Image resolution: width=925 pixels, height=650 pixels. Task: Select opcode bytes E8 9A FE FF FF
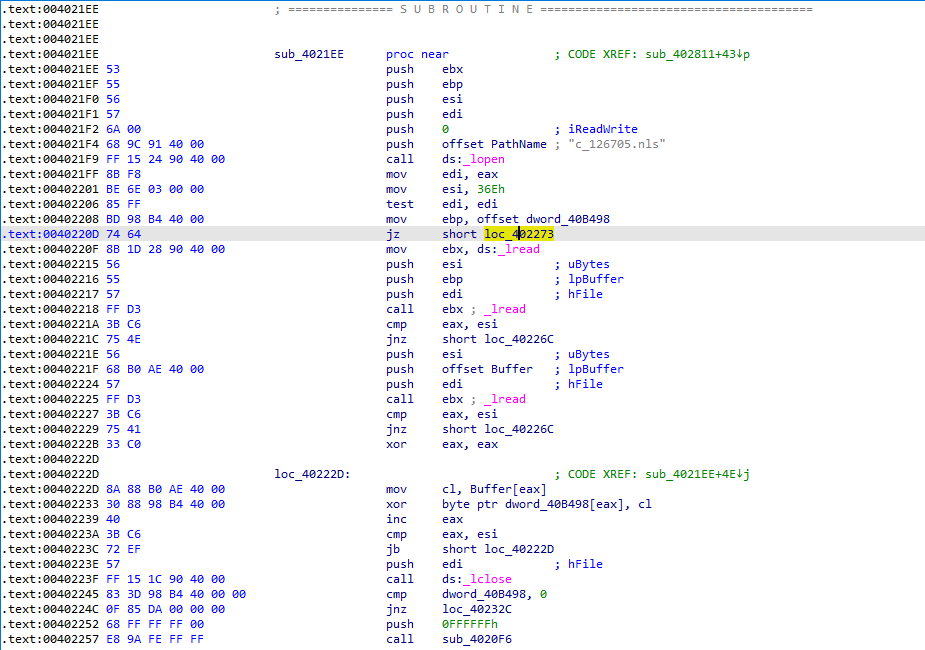(x=155, y=639)
